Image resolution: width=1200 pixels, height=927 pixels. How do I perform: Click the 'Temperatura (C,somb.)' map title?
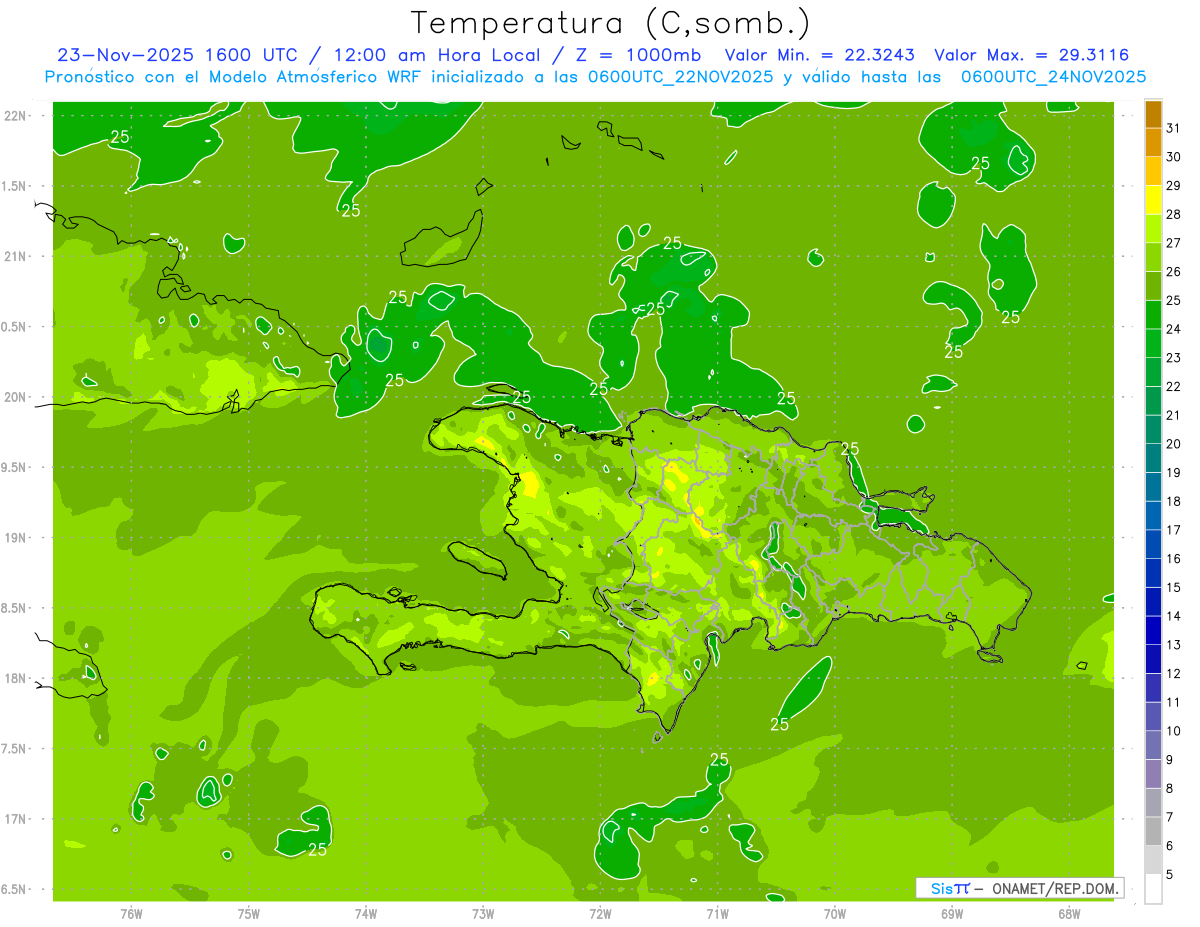[610, 23]
